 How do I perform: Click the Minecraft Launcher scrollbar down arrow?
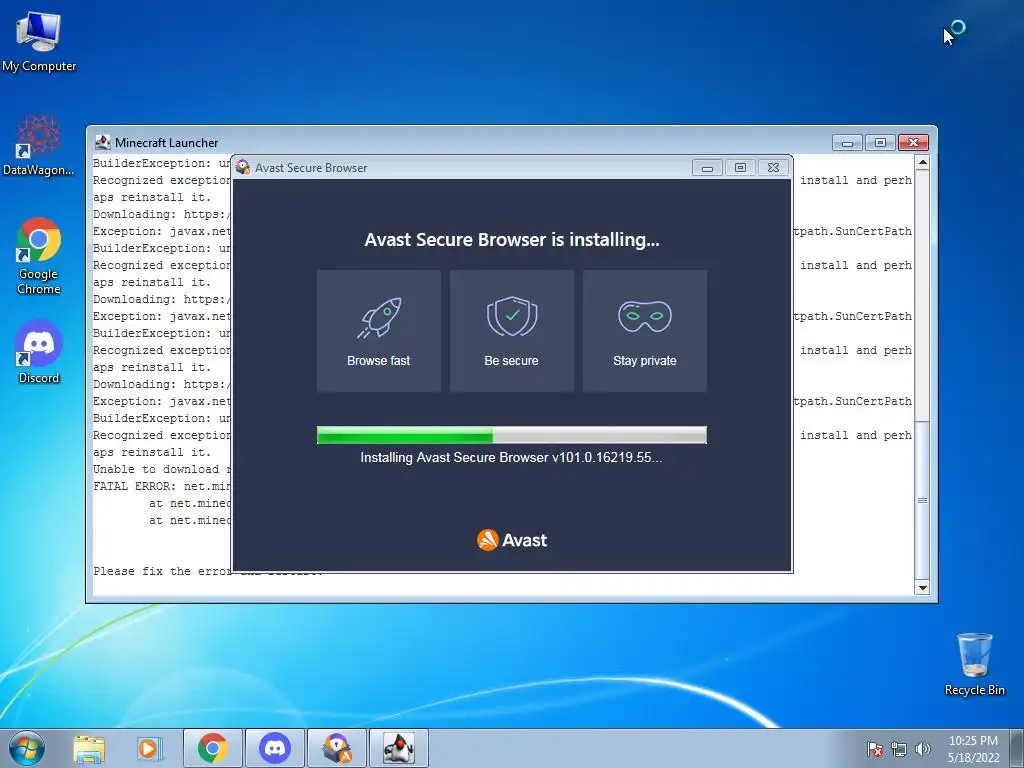tap(922, 588)
